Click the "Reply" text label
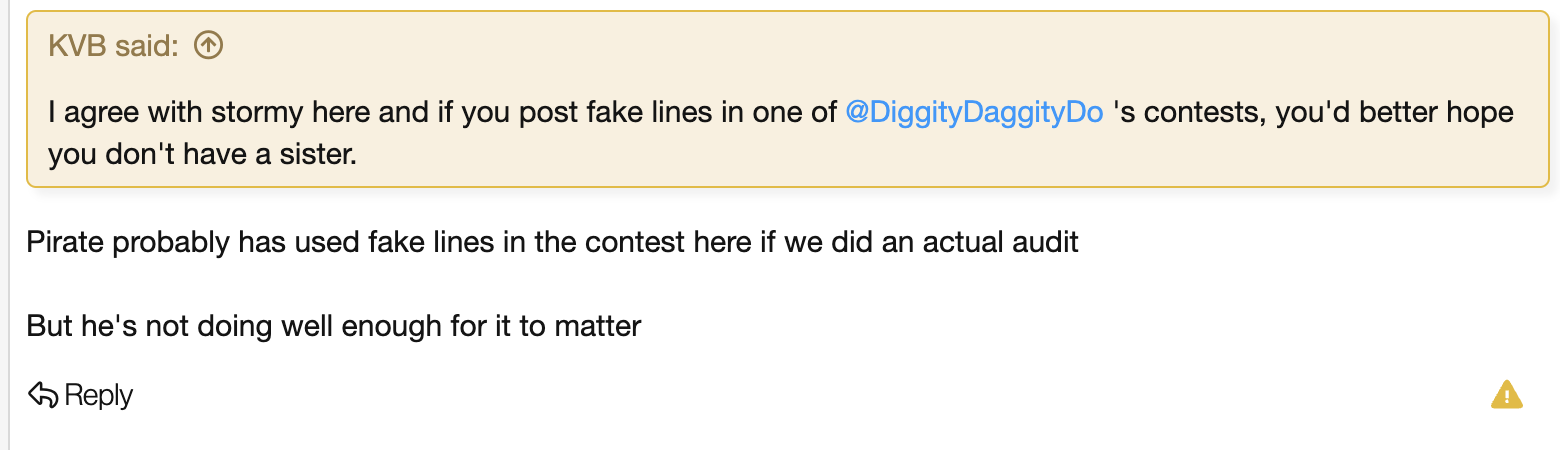 [x=99, y=395]
